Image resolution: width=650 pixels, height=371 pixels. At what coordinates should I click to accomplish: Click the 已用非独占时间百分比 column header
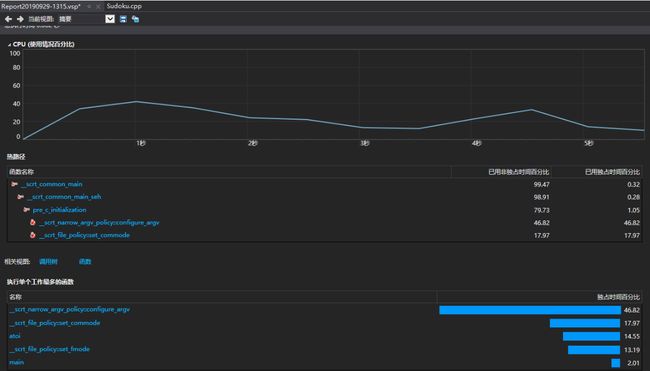[501, 172]
